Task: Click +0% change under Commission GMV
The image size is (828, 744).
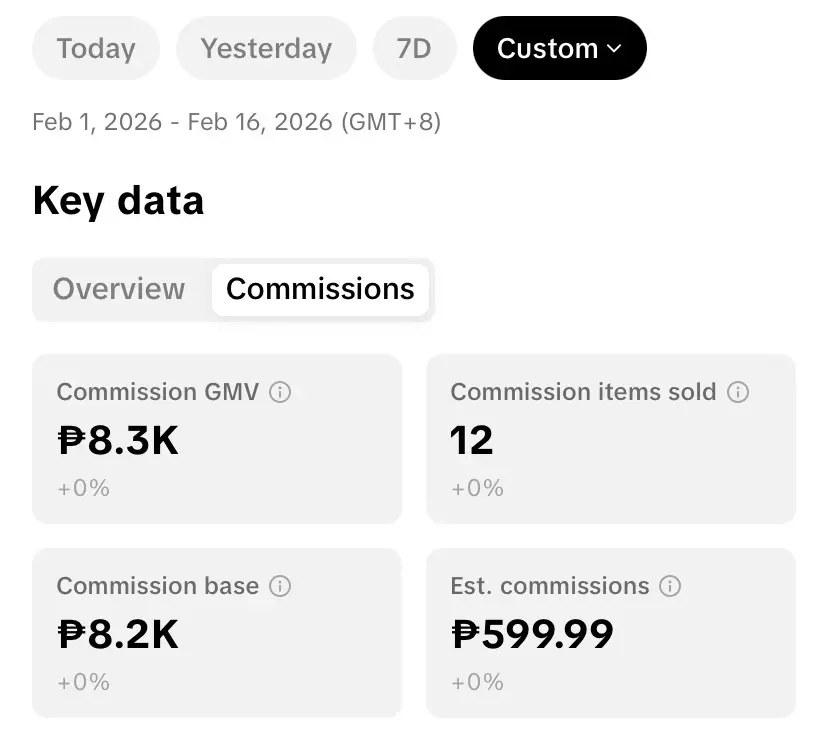Action: click(x=83, y=488)
